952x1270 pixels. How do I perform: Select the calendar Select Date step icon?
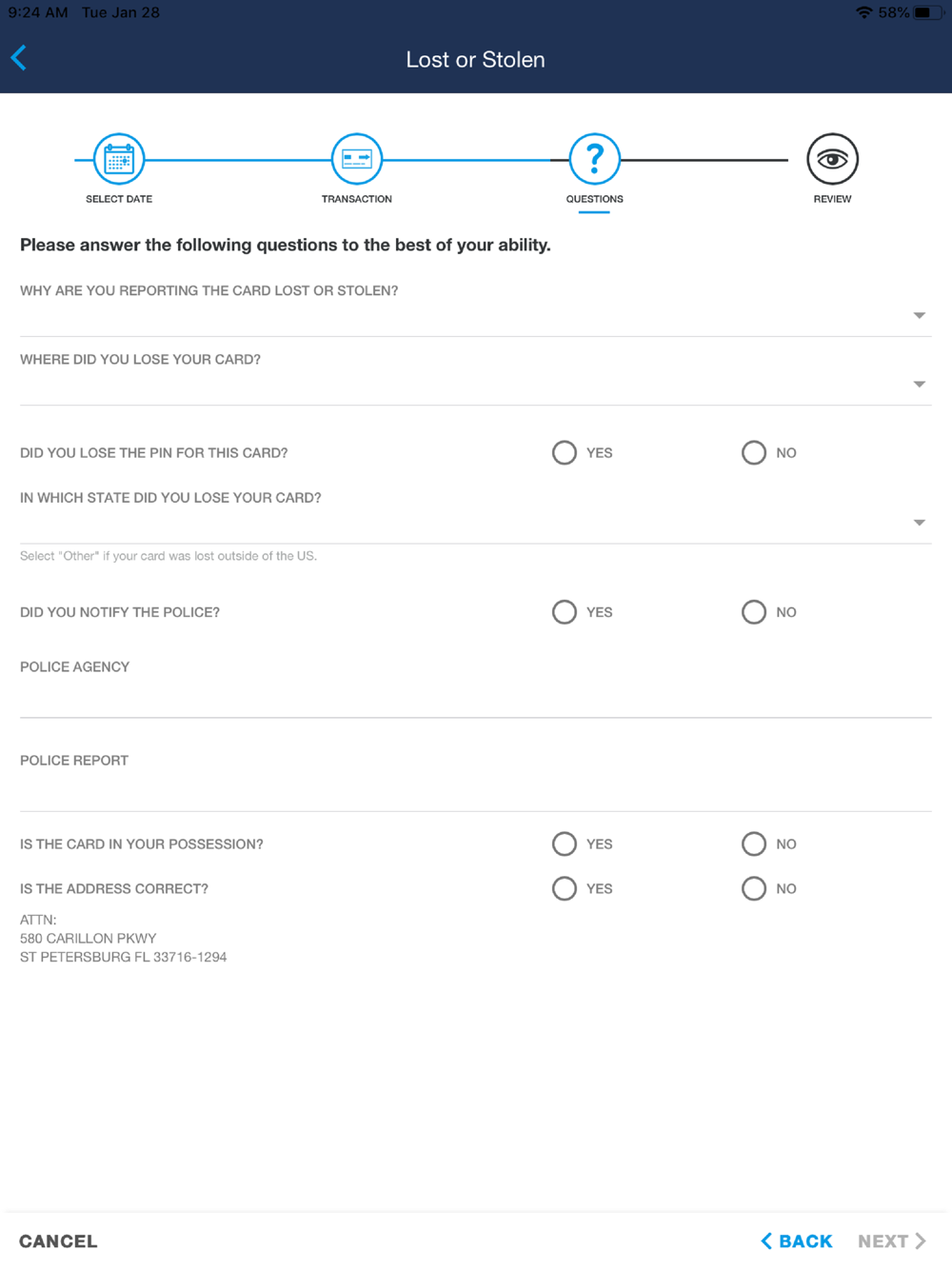(119, 159)
